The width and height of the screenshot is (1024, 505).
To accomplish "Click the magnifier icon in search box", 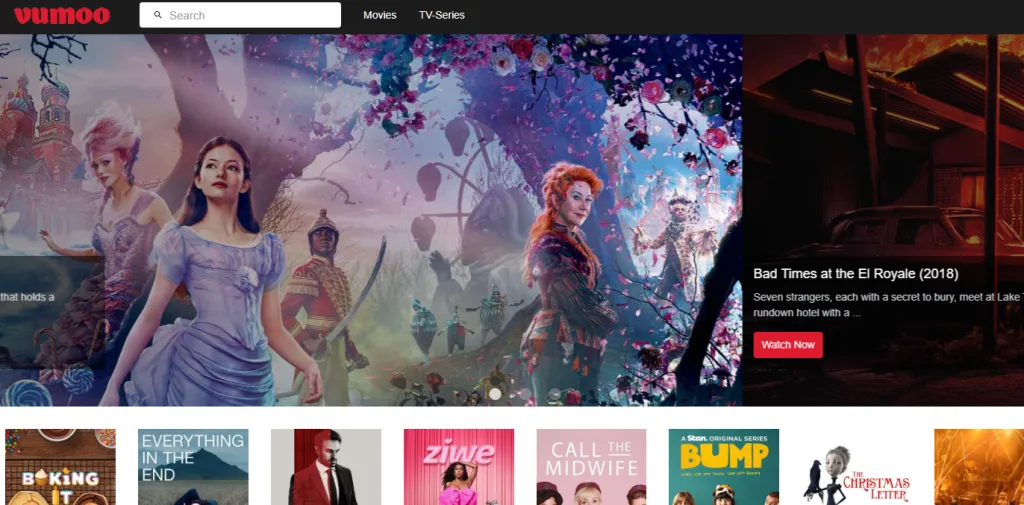I will [x=157, y=15].
